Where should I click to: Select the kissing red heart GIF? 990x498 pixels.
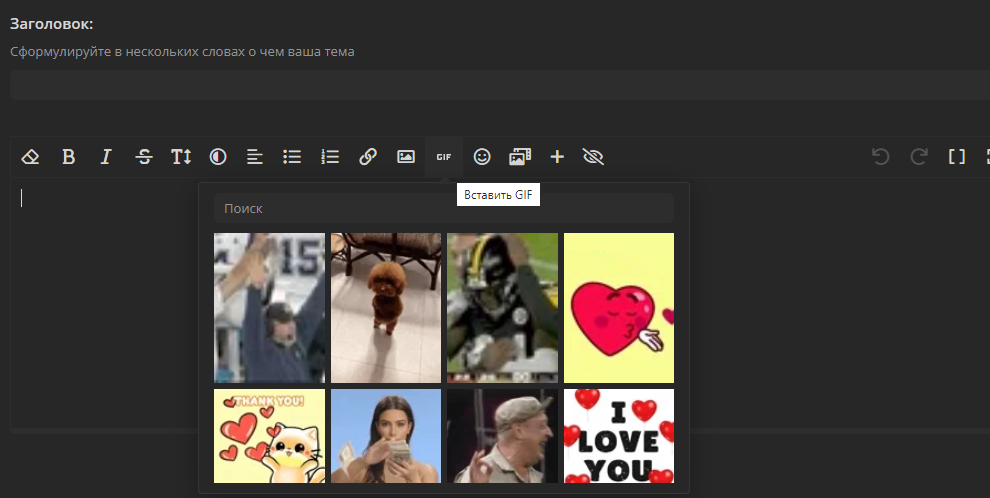(619, 308)
